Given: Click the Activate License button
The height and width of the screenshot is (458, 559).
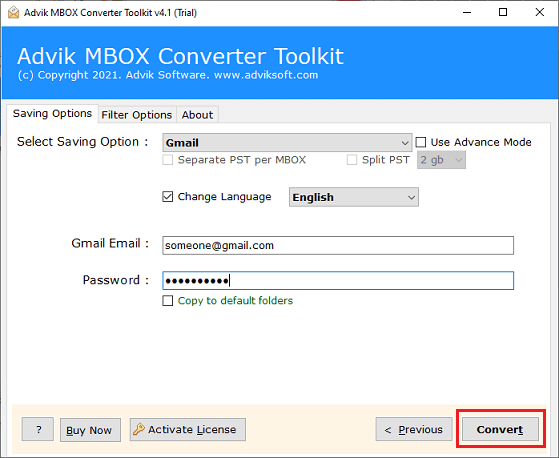Looking at the screenshot, I should pos(188,429).
